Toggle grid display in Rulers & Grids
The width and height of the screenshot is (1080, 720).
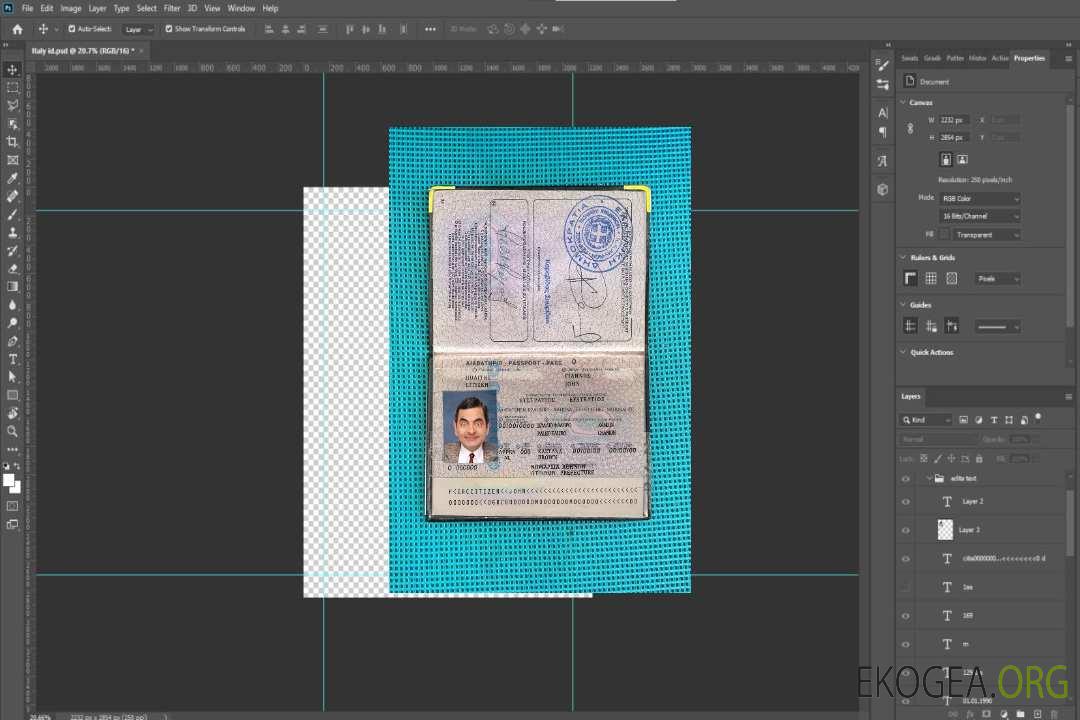pyautogui.click(x=931, y=278)
